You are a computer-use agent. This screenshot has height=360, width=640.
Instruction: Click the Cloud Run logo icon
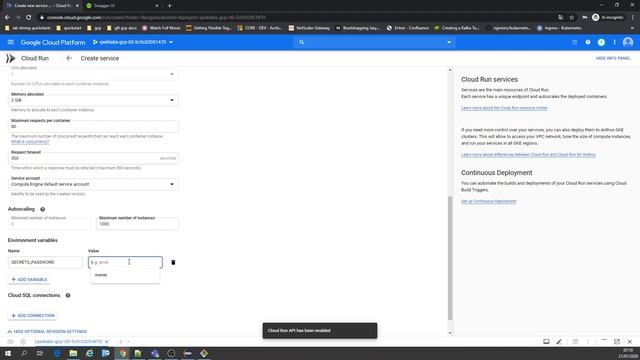click(11, 58)
